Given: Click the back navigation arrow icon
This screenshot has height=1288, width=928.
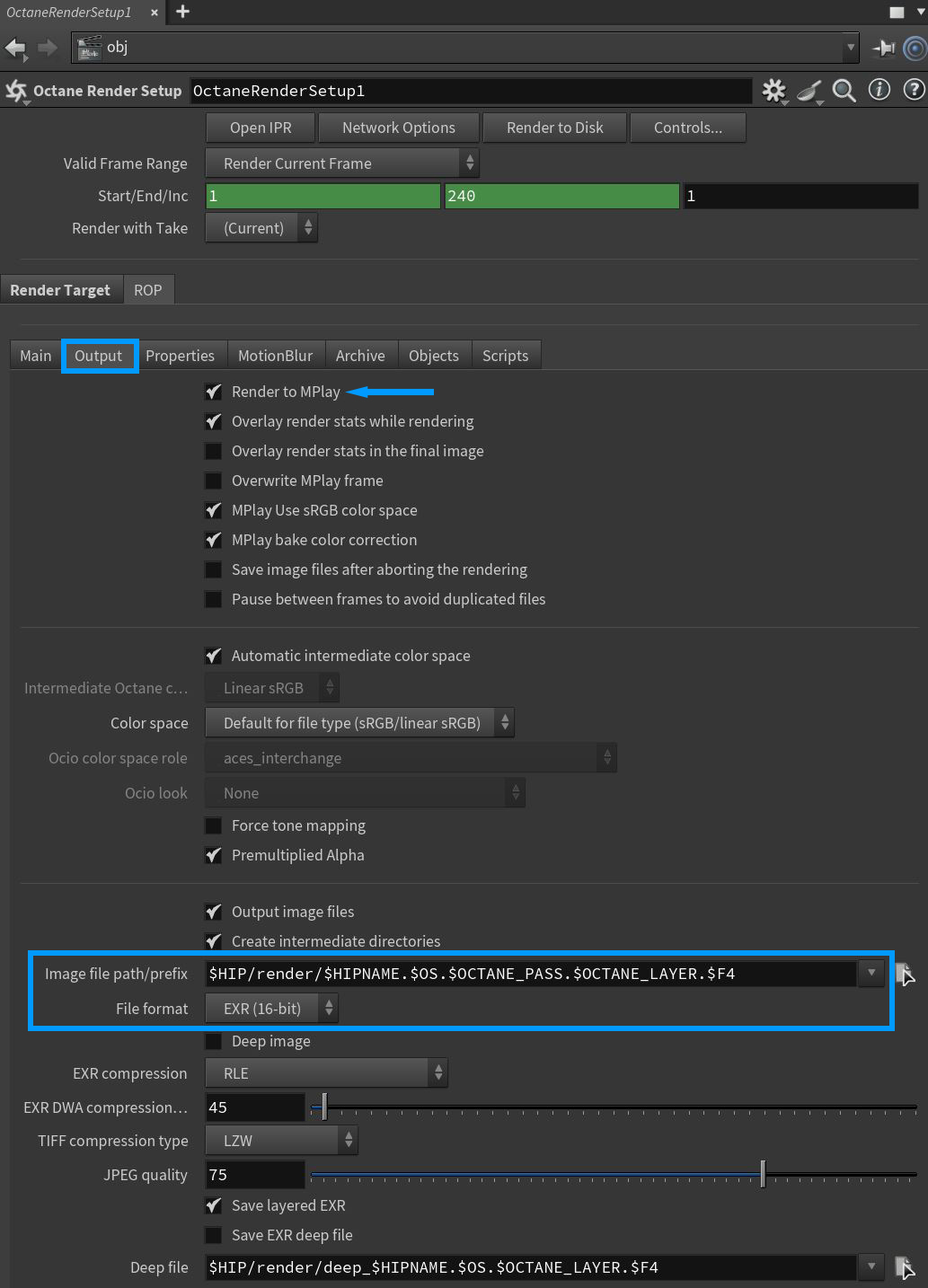Looking at the screenshot, I should [x=15, y=48].
